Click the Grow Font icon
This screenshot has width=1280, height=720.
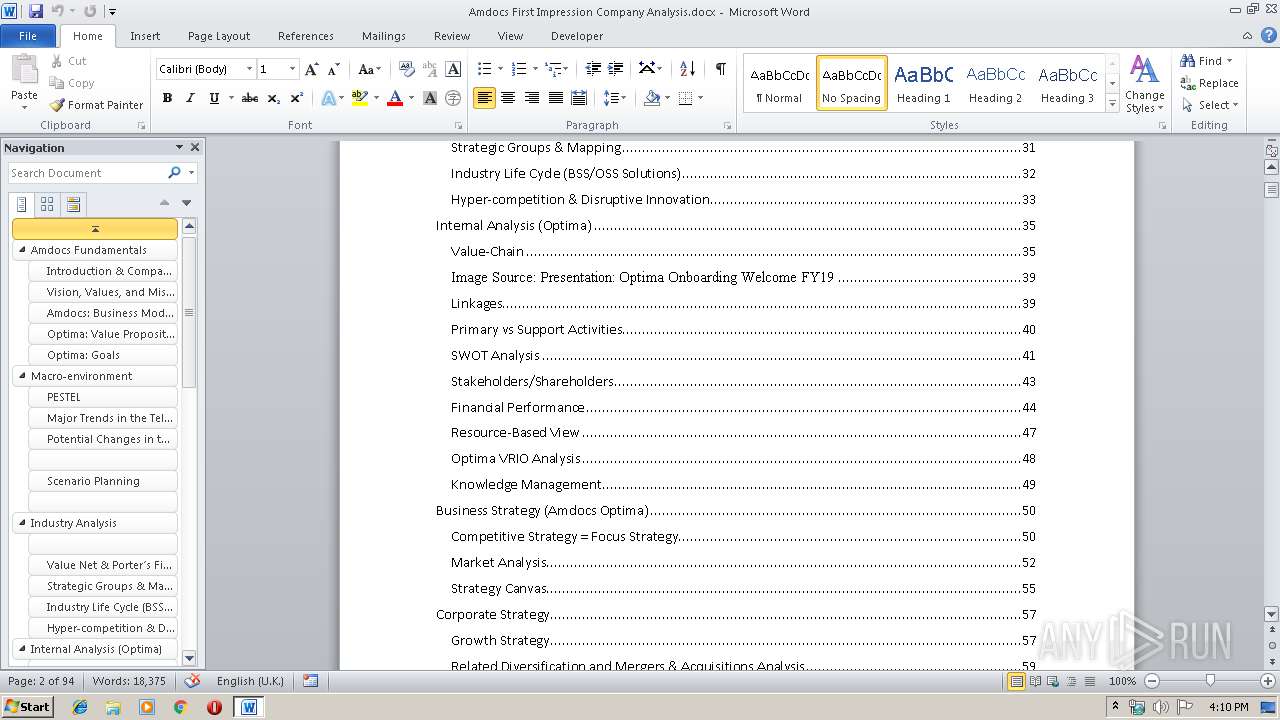312,69
